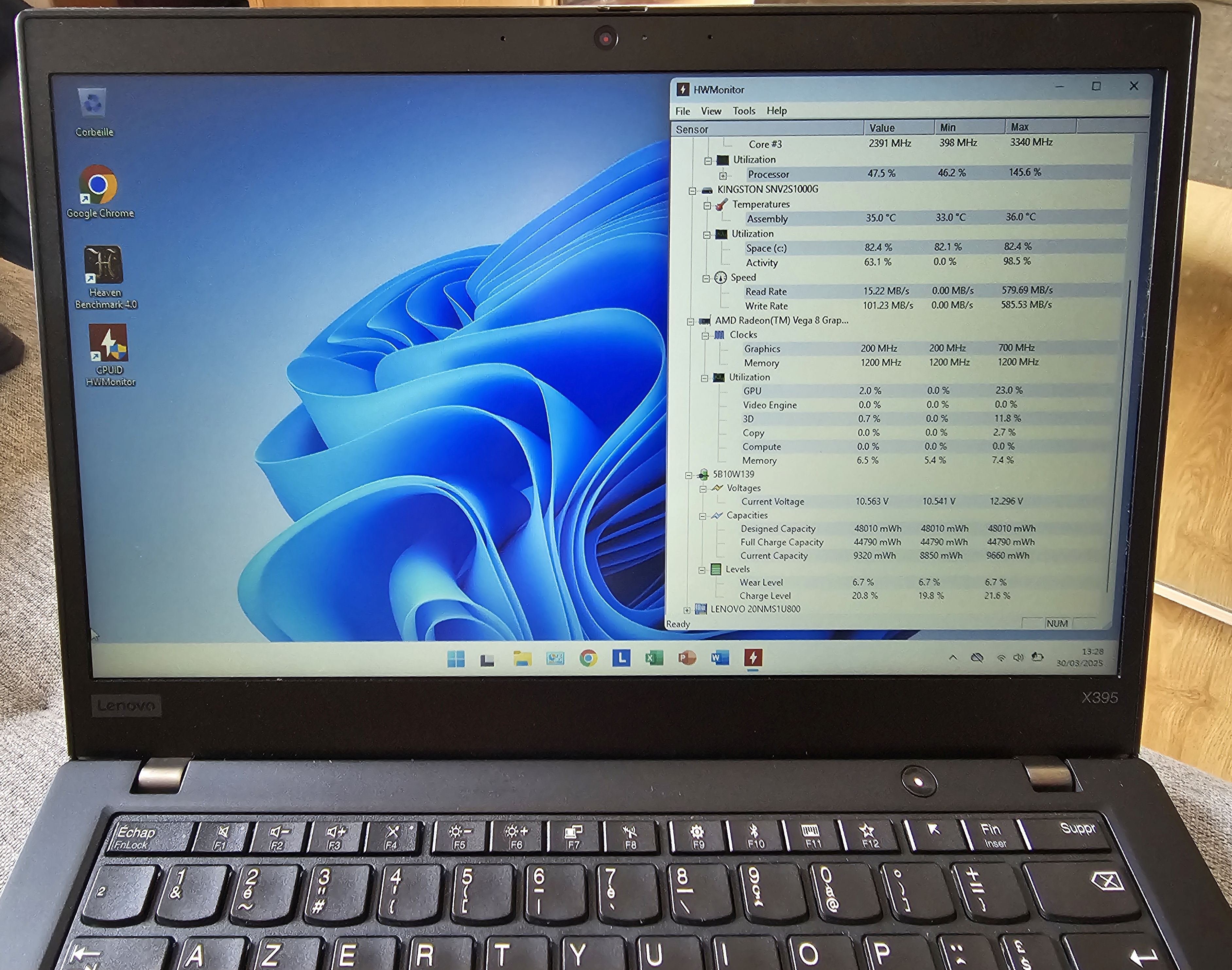Viewport: 1232px width, 970px height.
Task: Click the yellow line icon next to Voltages
Action: pyautogui.click(x=718, y=488)
